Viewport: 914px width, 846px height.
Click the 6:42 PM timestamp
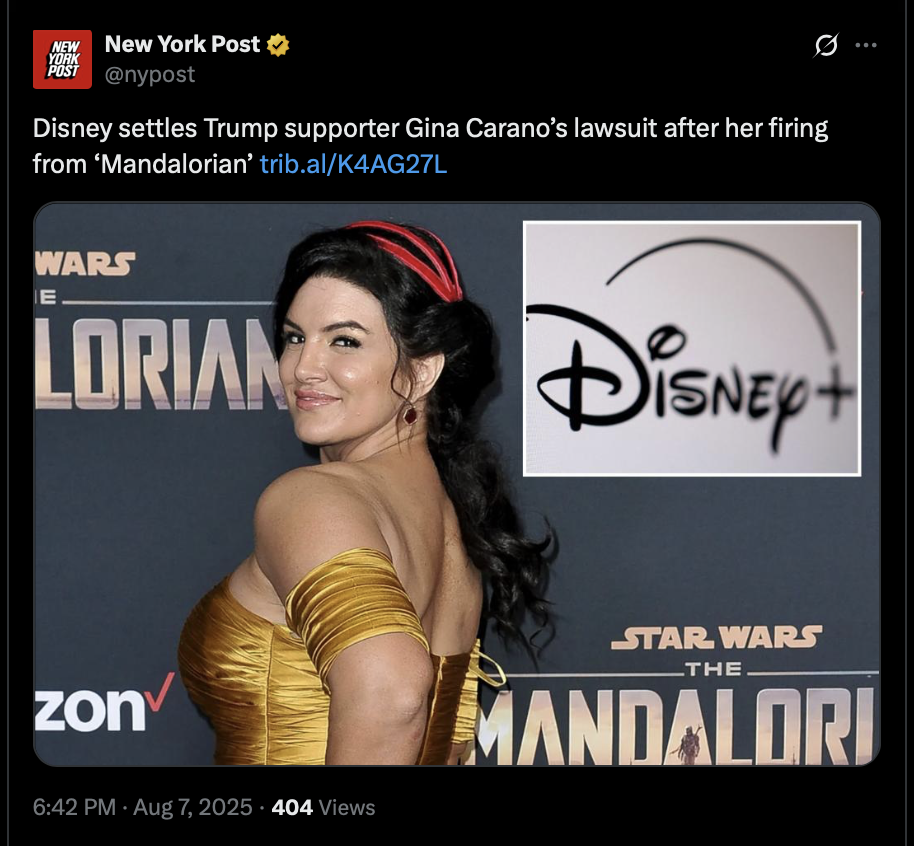point(74,808)
